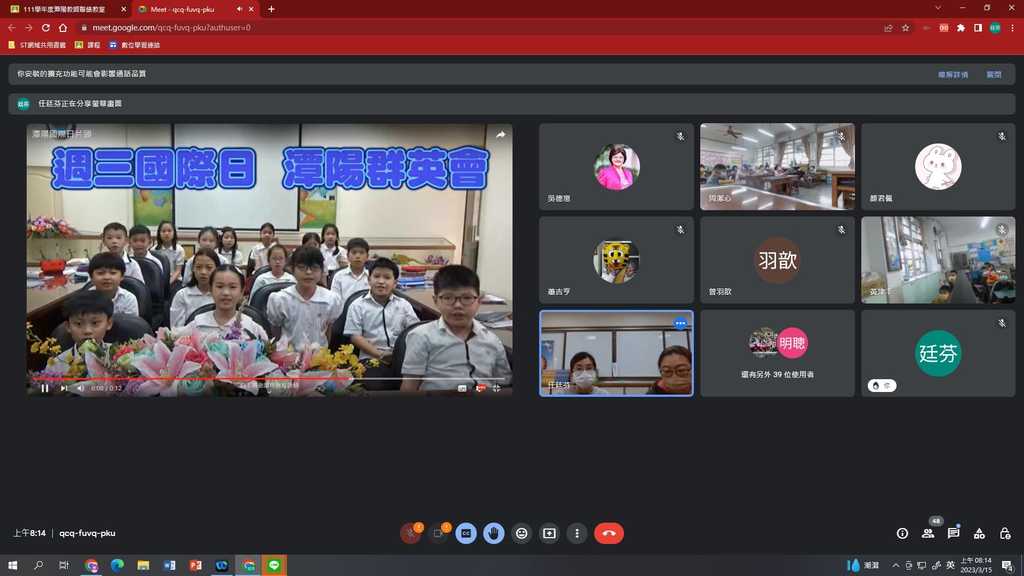Image resolution: width=1024 pixels, height=576 pixels.
Task: Turn on the camera in Meet controls
Action: click(x=438, y=534)
